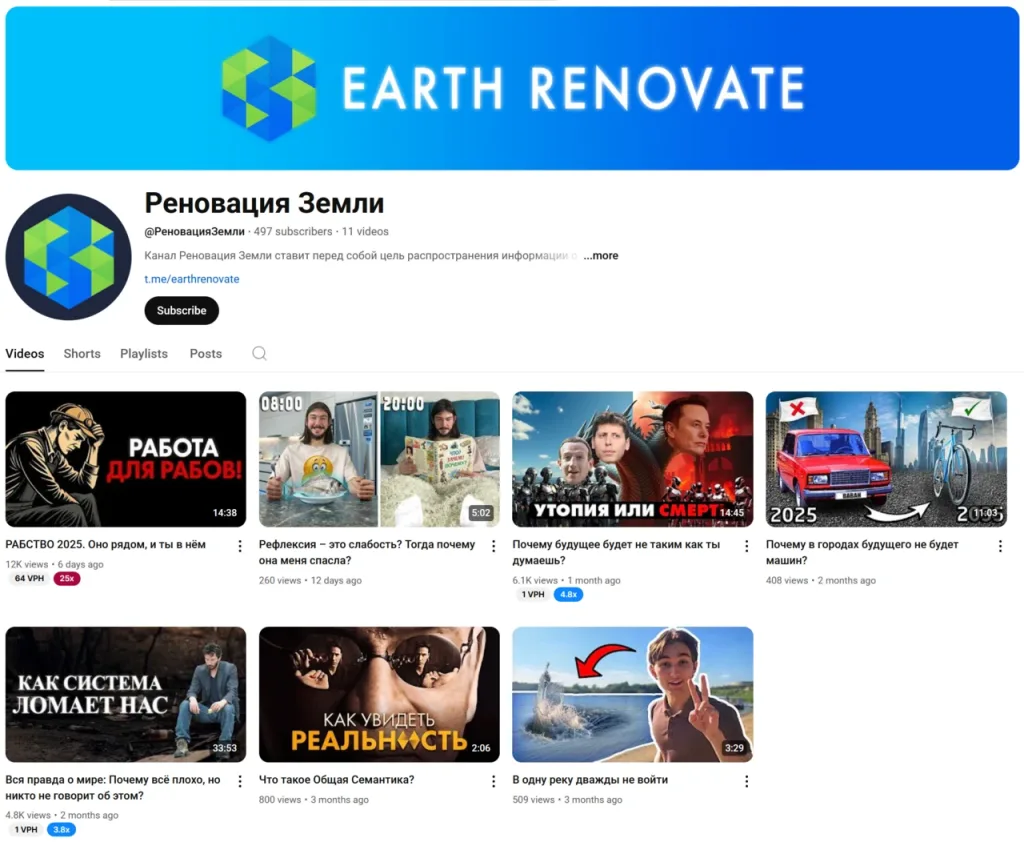The image size is (1024, 842).
Task: Open title Почему будущее будет не таким
Action: click(x=616, y=552)
